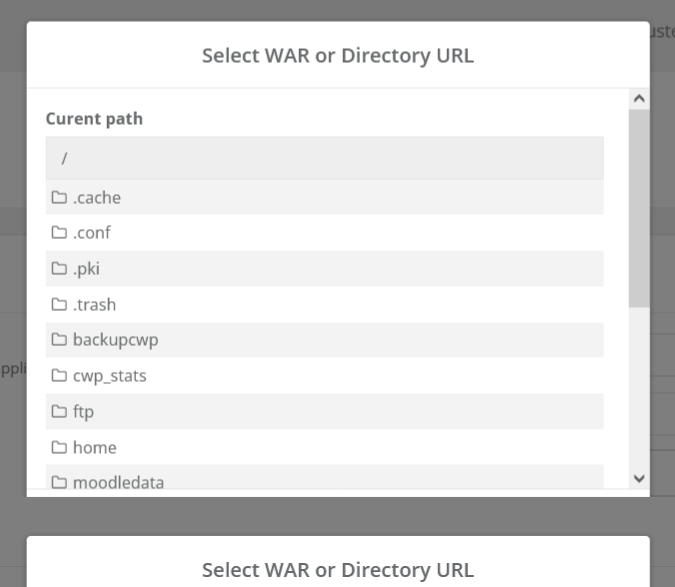Browse into the backupcwp folder
The image size is (675, 587).
point(115,340)
